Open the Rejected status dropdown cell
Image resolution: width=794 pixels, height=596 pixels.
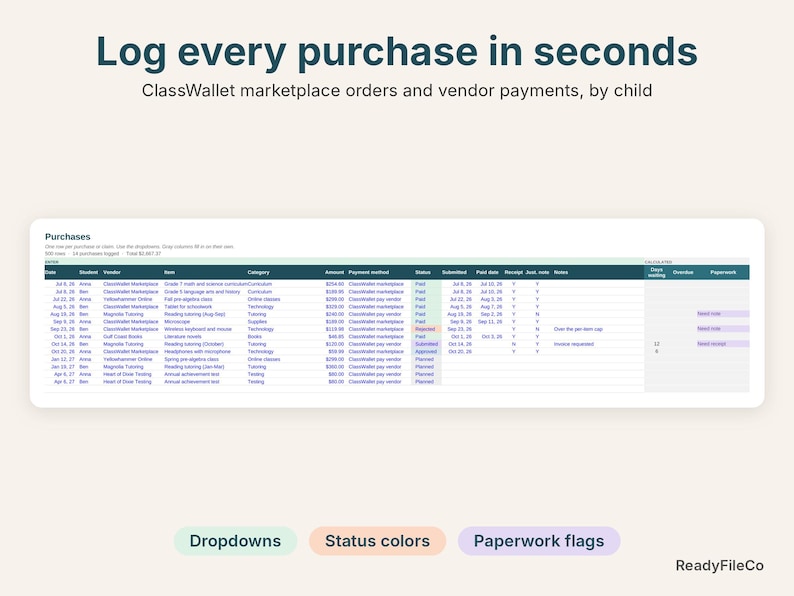point(426,329)
